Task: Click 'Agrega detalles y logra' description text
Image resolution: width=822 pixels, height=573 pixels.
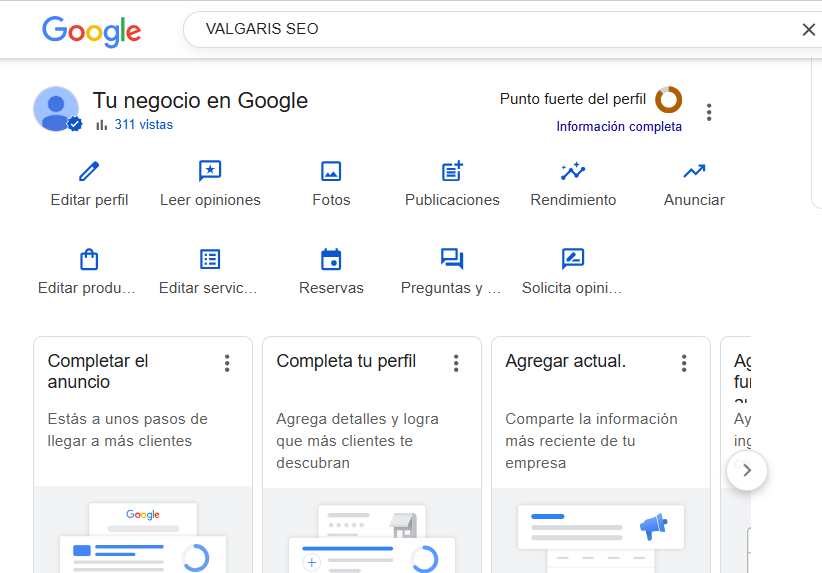Action: point(358,419)
